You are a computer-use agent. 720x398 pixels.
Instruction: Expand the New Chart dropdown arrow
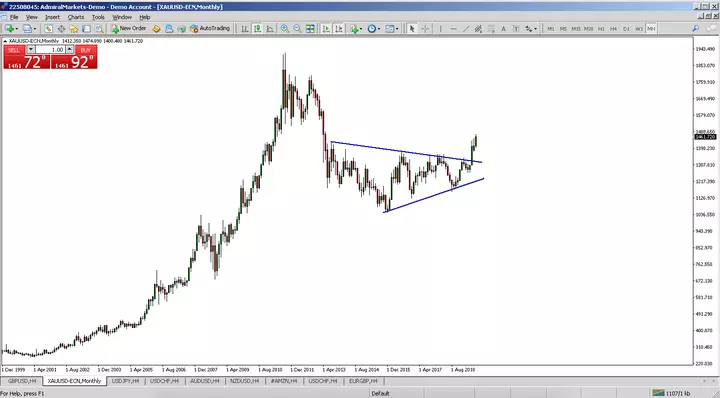pos(17,29)
